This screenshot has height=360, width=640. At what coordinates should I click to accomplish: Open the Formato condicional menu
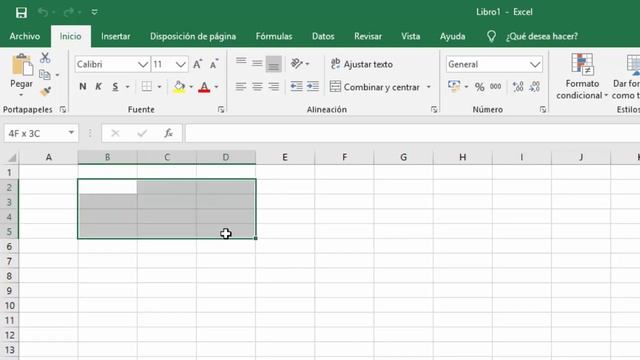click(582, 77)
